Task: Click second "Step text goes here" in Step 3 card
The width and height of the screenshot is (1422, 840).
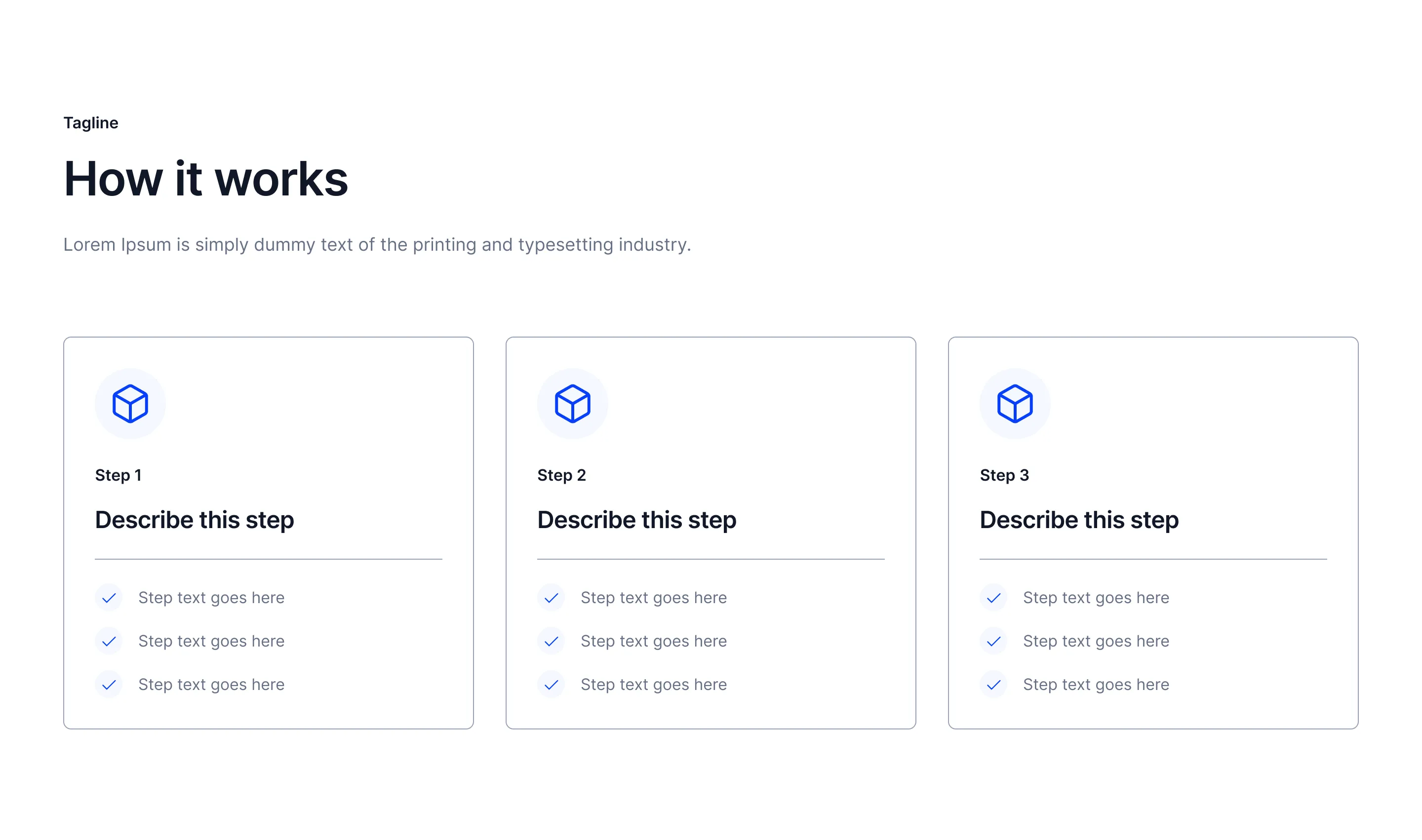Action: (1096, 642)
